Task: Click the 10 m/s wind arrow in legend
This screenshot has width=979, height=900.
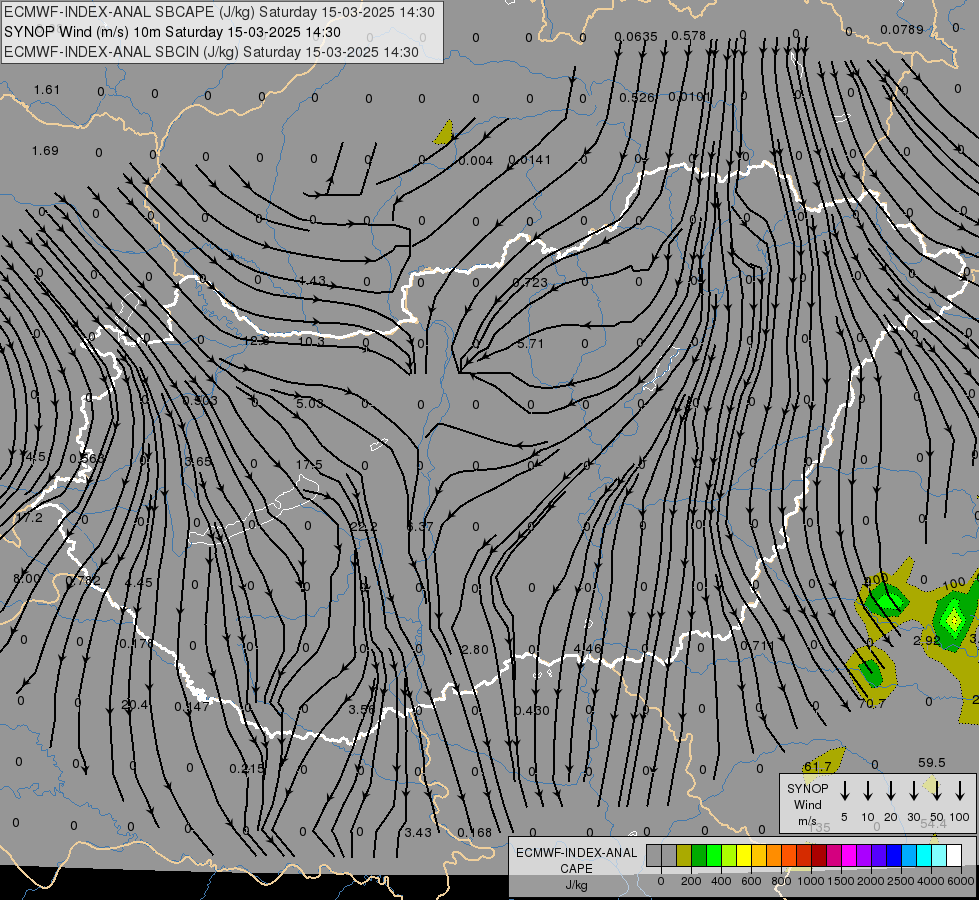Action: 867,791
